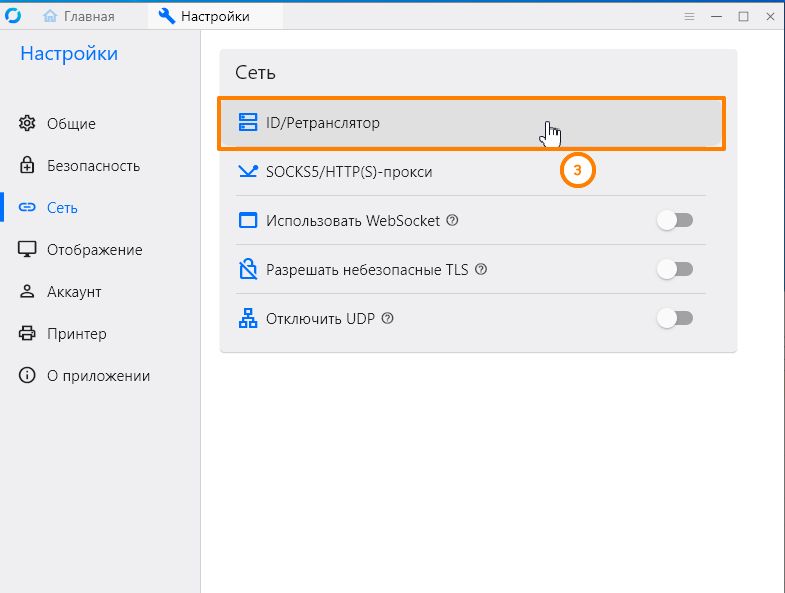Select the Настройки tab
The height and width of the screenshot is (593, 785).
[215, 16]
